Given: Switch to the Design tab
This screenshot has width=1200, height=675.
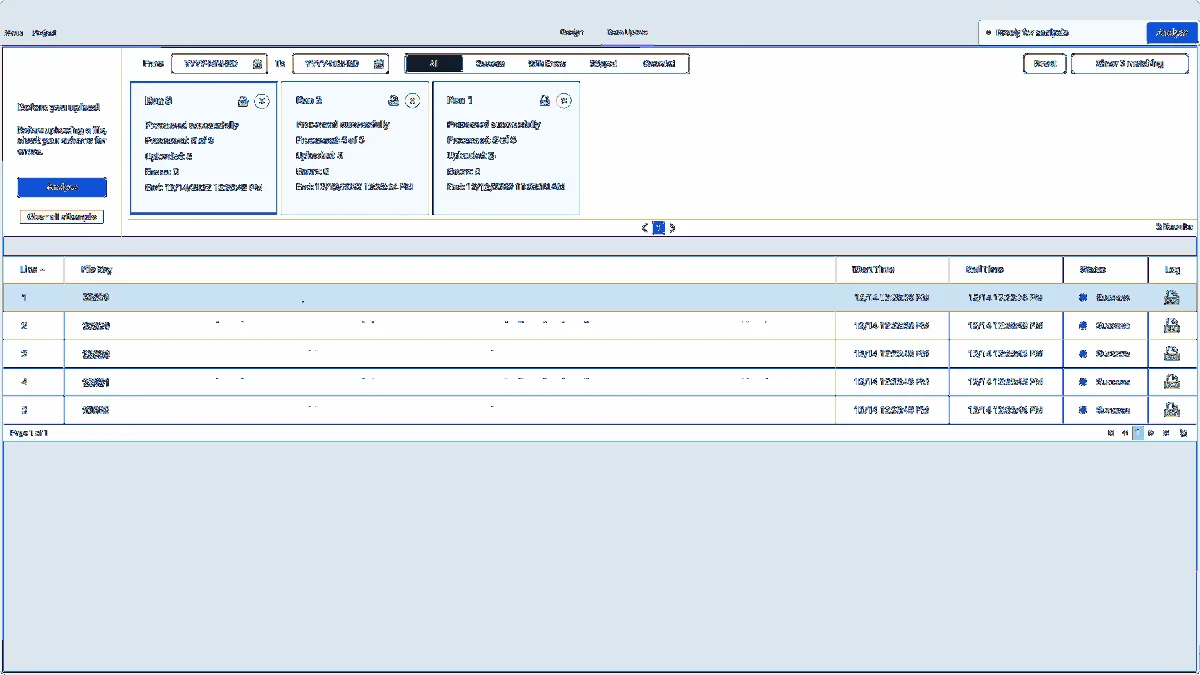Looking at the screenshot, I should (x=572, y=32).
